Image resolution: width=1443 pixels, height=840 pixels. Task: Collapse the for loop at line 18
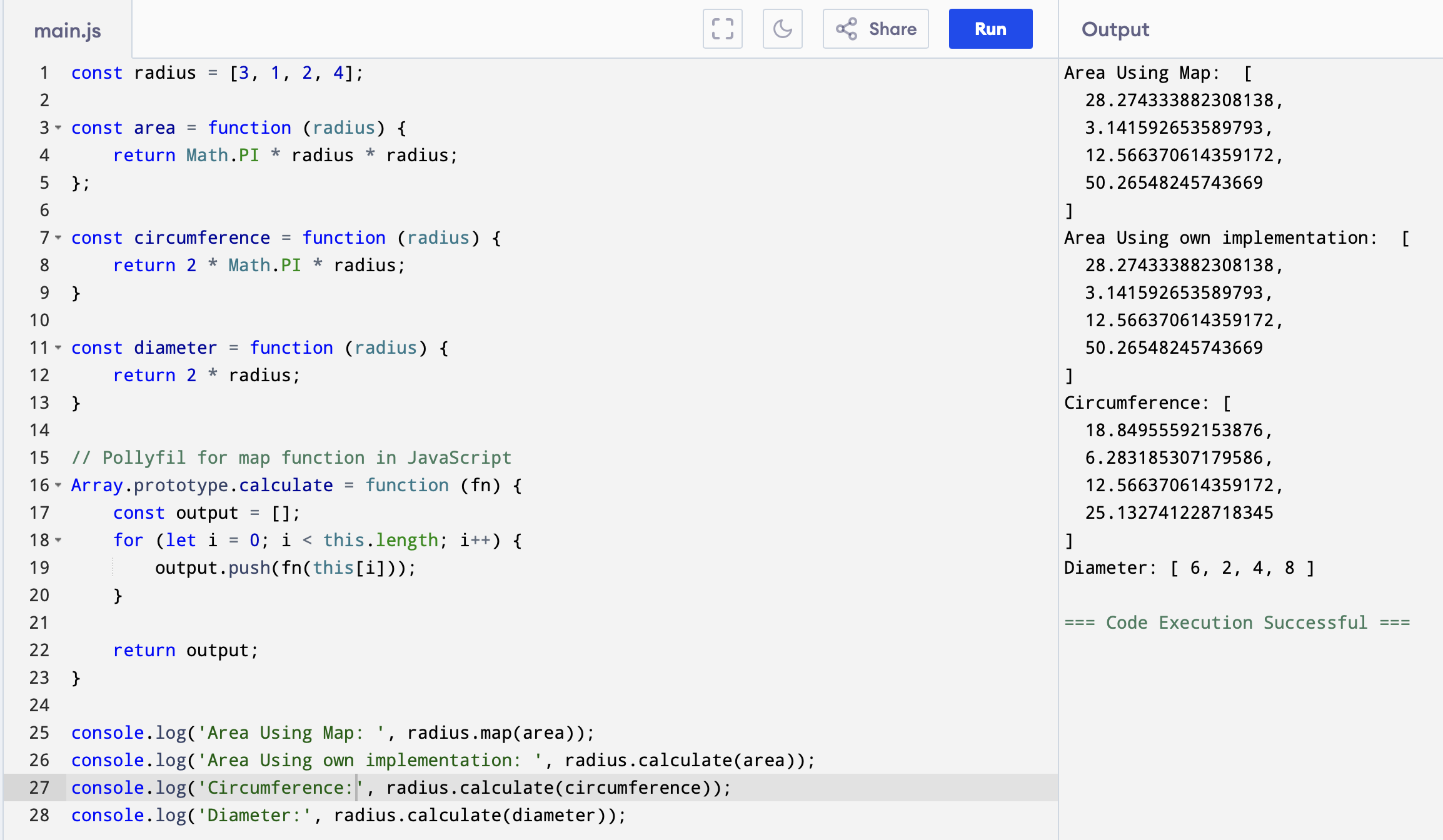pos(58,540)
